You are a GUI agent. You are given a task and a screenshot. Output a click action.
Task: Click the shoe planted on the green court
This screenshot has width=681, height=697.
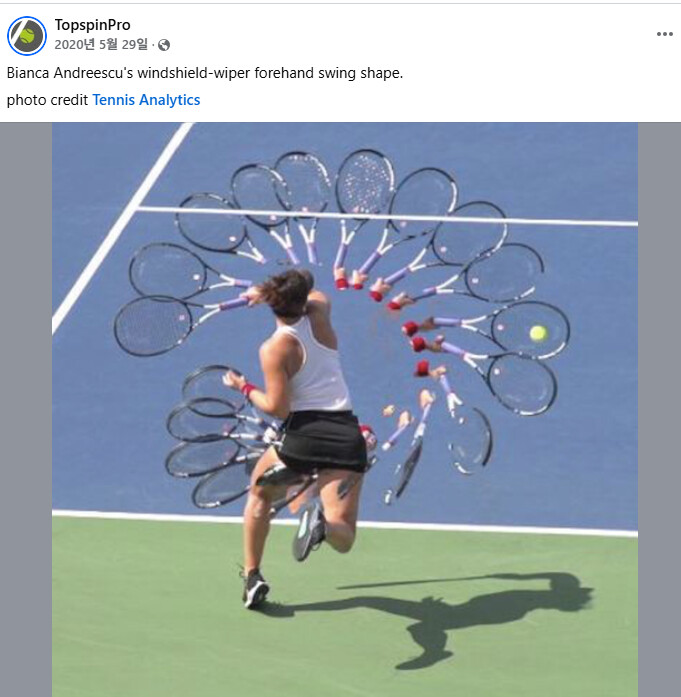pyautogui.click(x=256, y=589)
